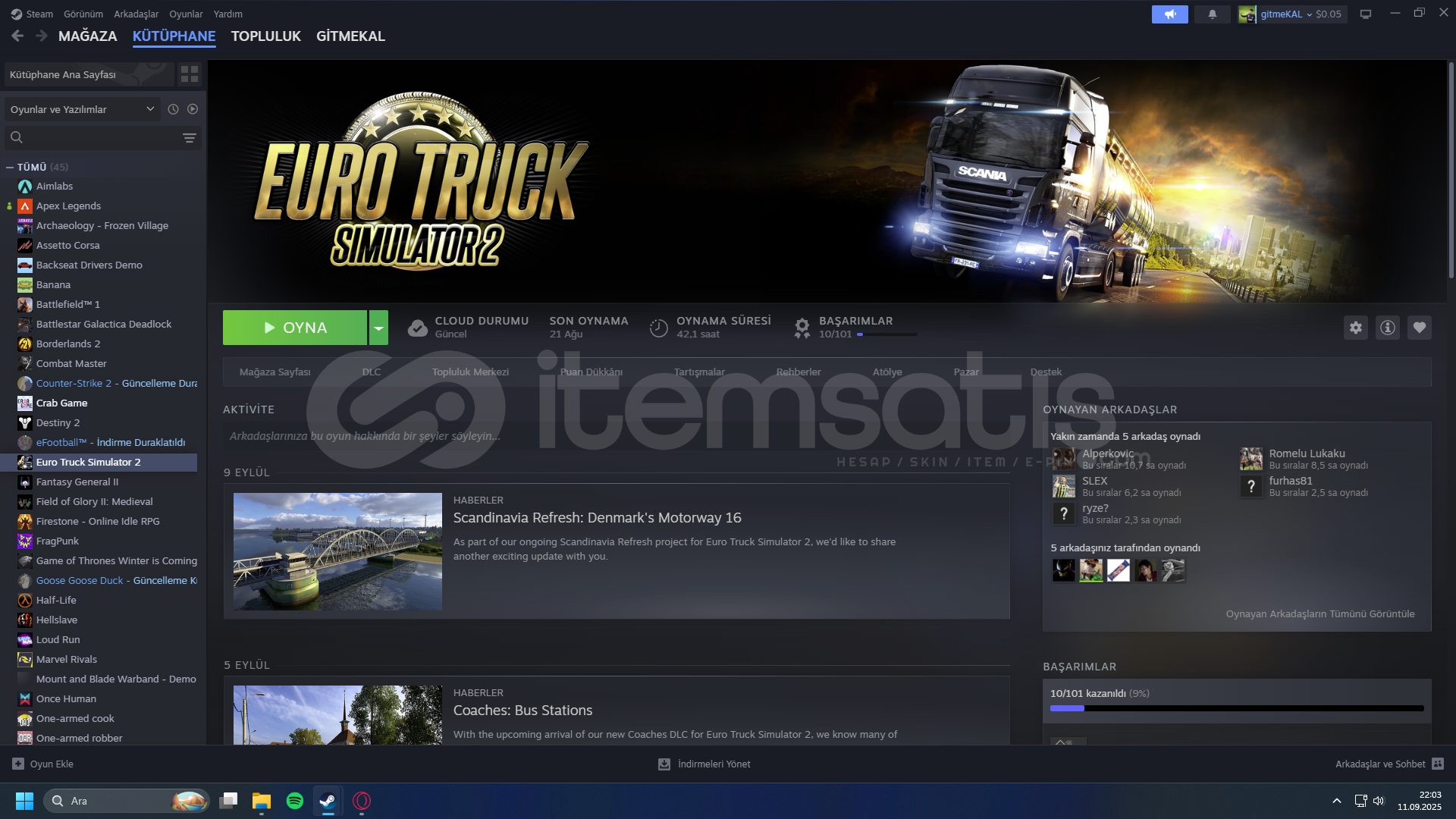1456x819 pixels.
Task: Open Windows Start menu
Action: (x=24, y=801)
